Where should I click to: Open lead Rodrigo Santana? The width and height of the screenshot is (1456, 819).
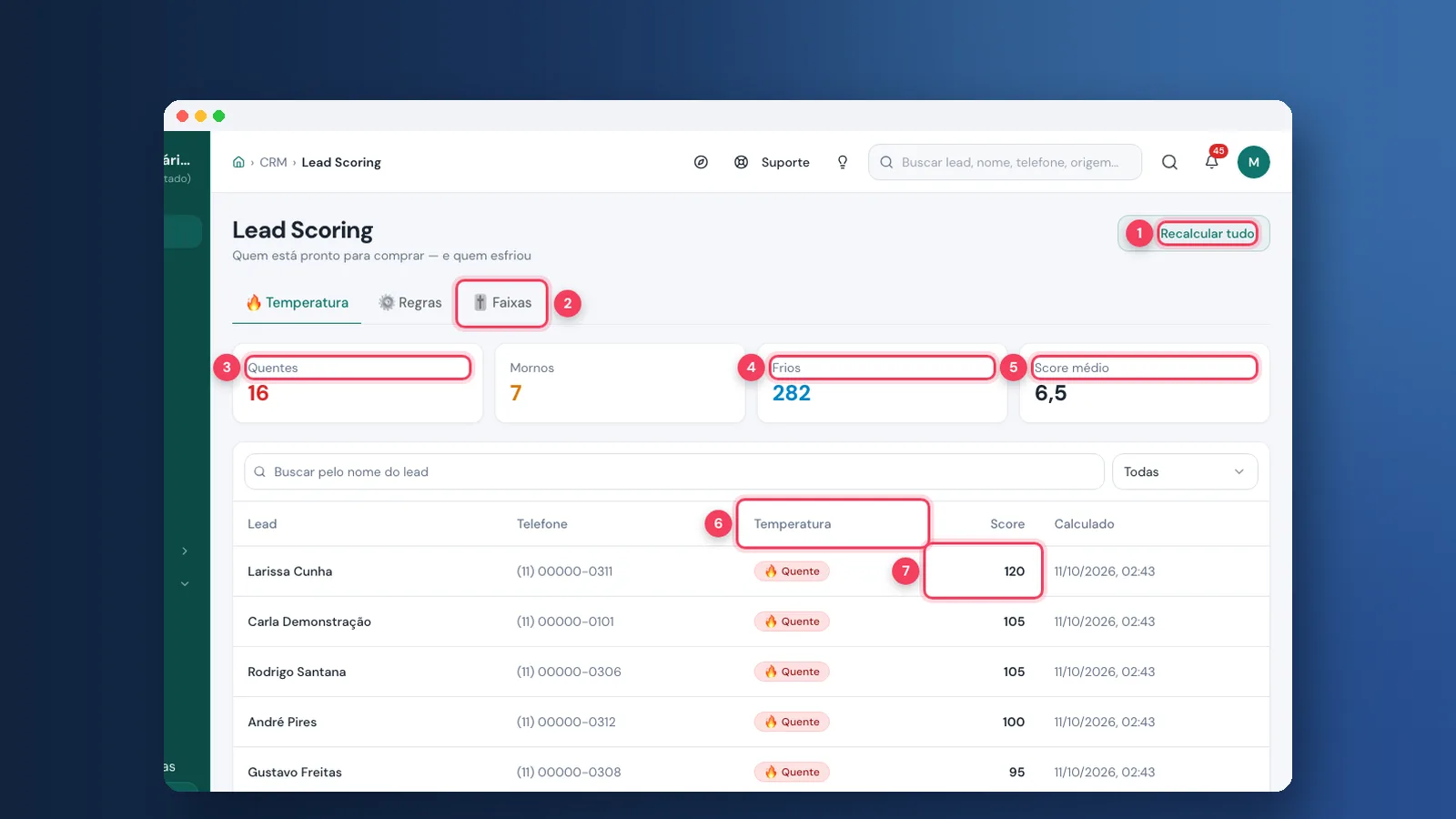[x=297, y=672]
